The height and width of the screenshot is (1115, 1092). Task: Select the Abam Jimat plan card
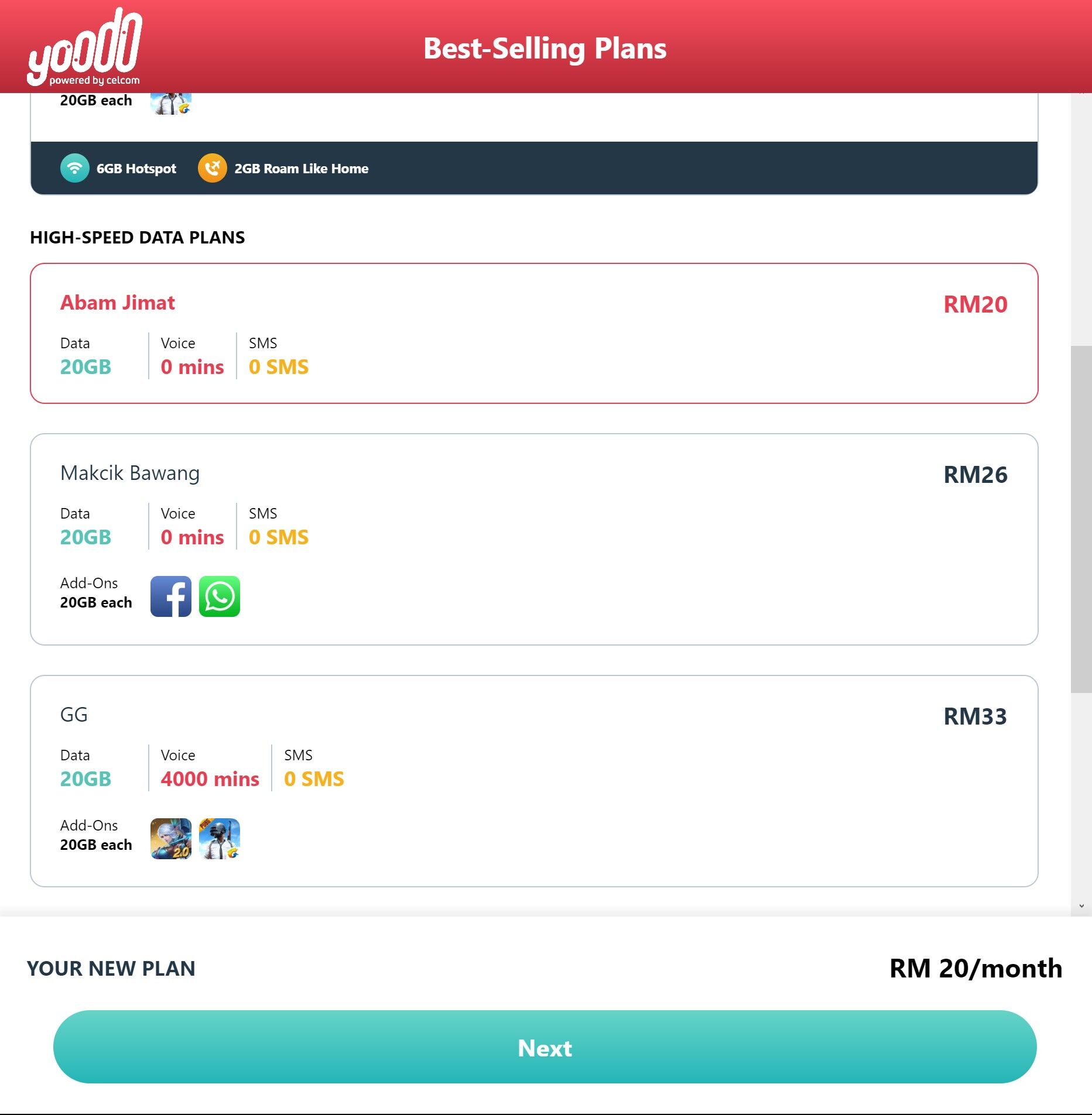pyautogui.click(x=534, y=333)
